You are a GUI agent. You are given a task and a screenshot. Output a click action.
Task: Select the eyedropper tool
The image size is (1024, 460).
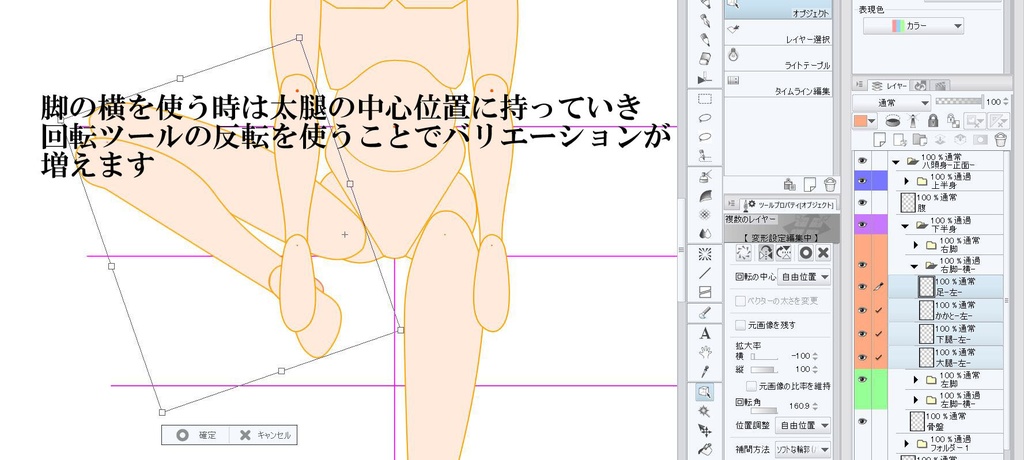[705, 371]
